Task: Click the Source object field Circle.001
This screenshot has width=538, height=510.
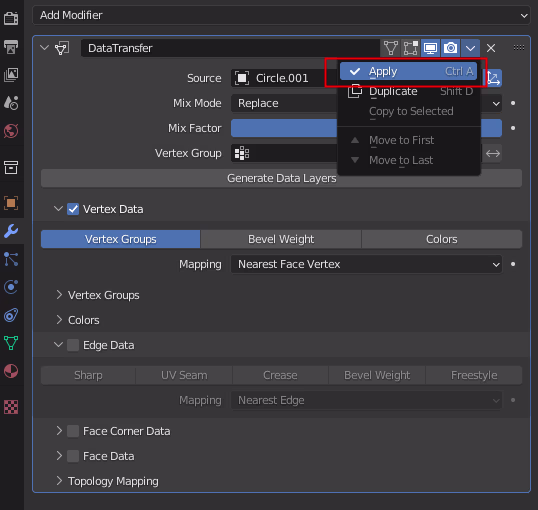Action: pos(284,78)
